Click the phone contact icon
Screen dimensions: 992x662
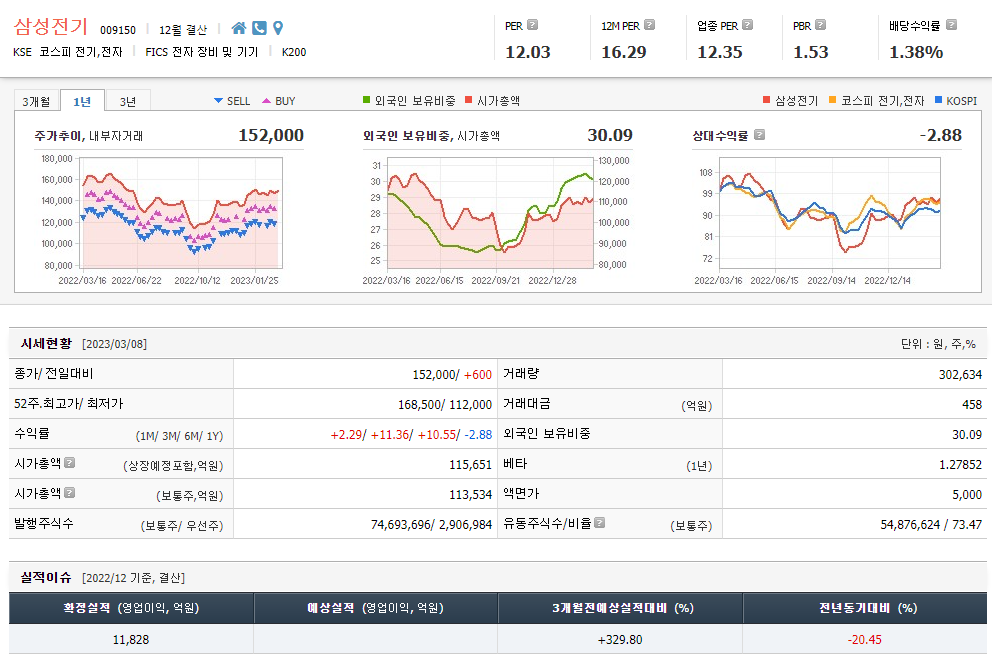click(x=259, y=28)
